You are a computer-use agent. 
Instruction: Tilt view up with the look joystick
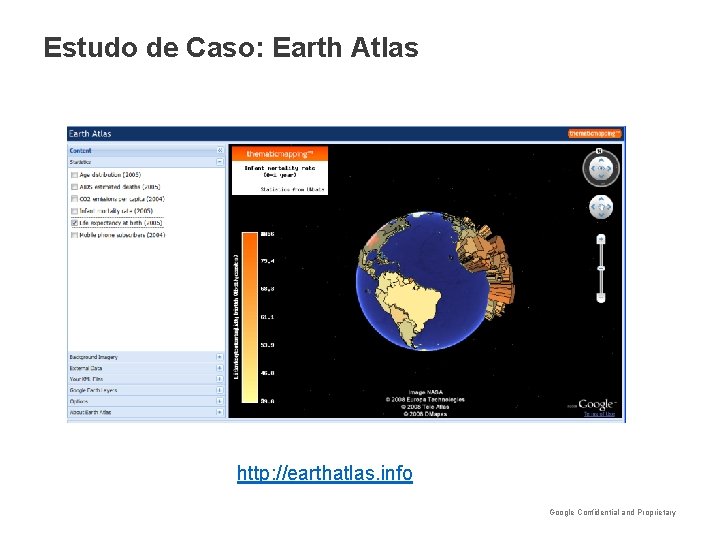click(601, 161)
